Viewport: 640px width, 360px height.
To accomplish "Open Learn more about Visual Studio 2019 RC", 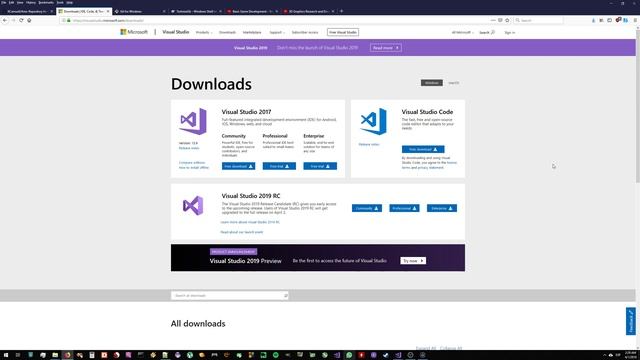I will coord(250,222).
